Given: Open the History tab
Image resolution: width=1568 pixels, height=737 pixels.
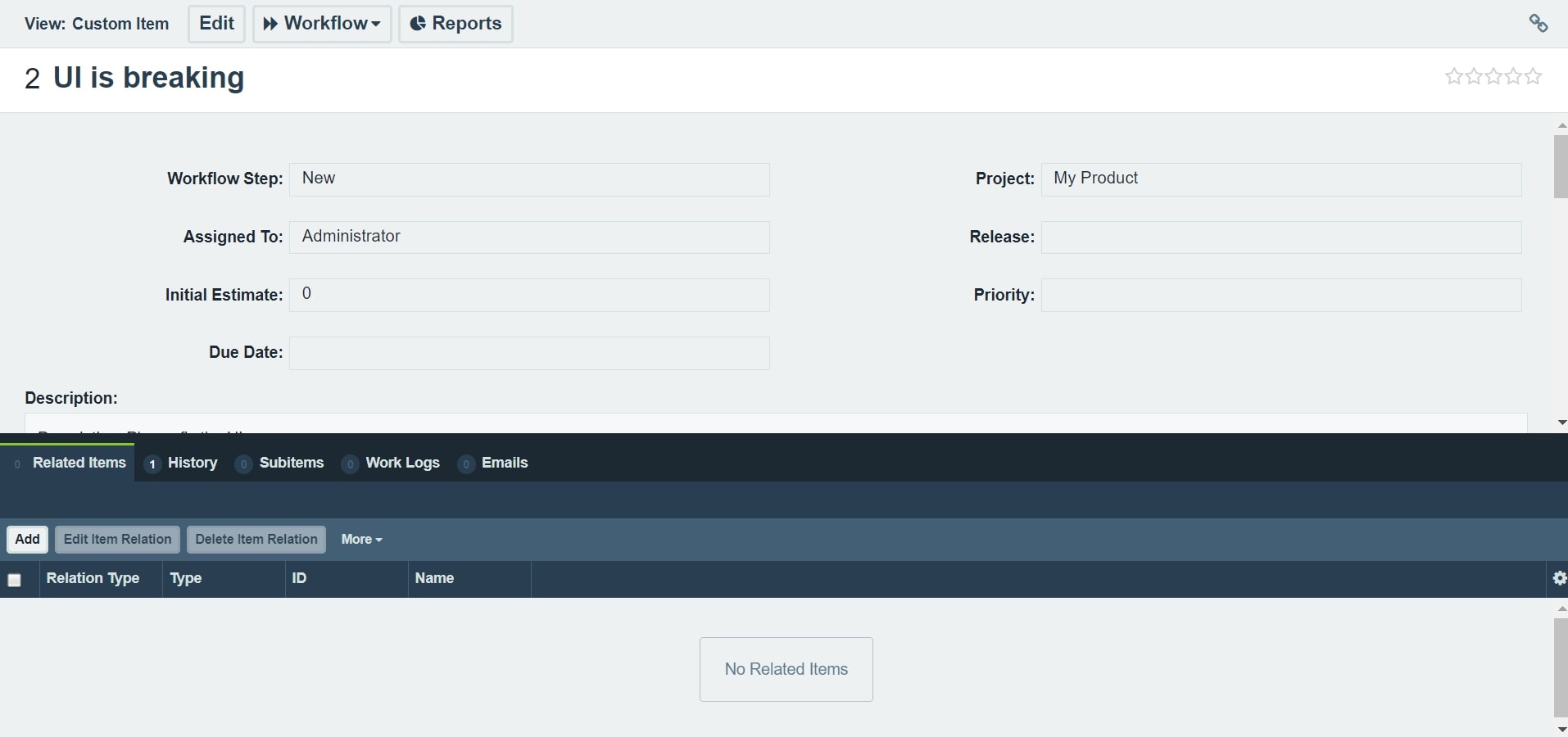Looking at the screenshot, I should pyautogui.click(x=181, y=463).
